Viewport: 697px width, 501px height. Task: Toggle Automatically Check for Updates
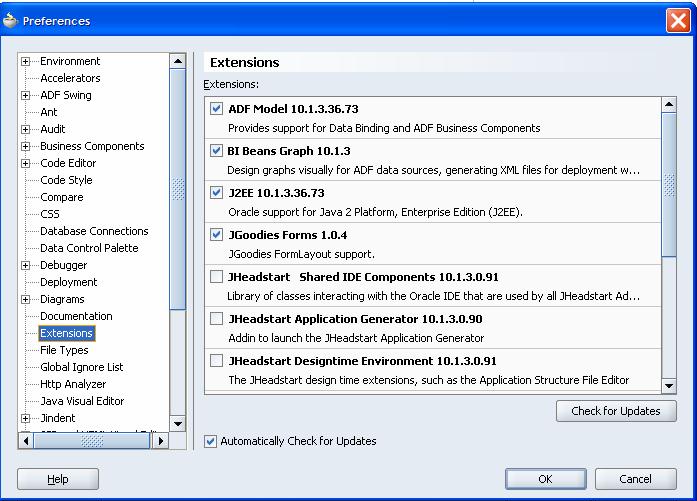point(210,441)
